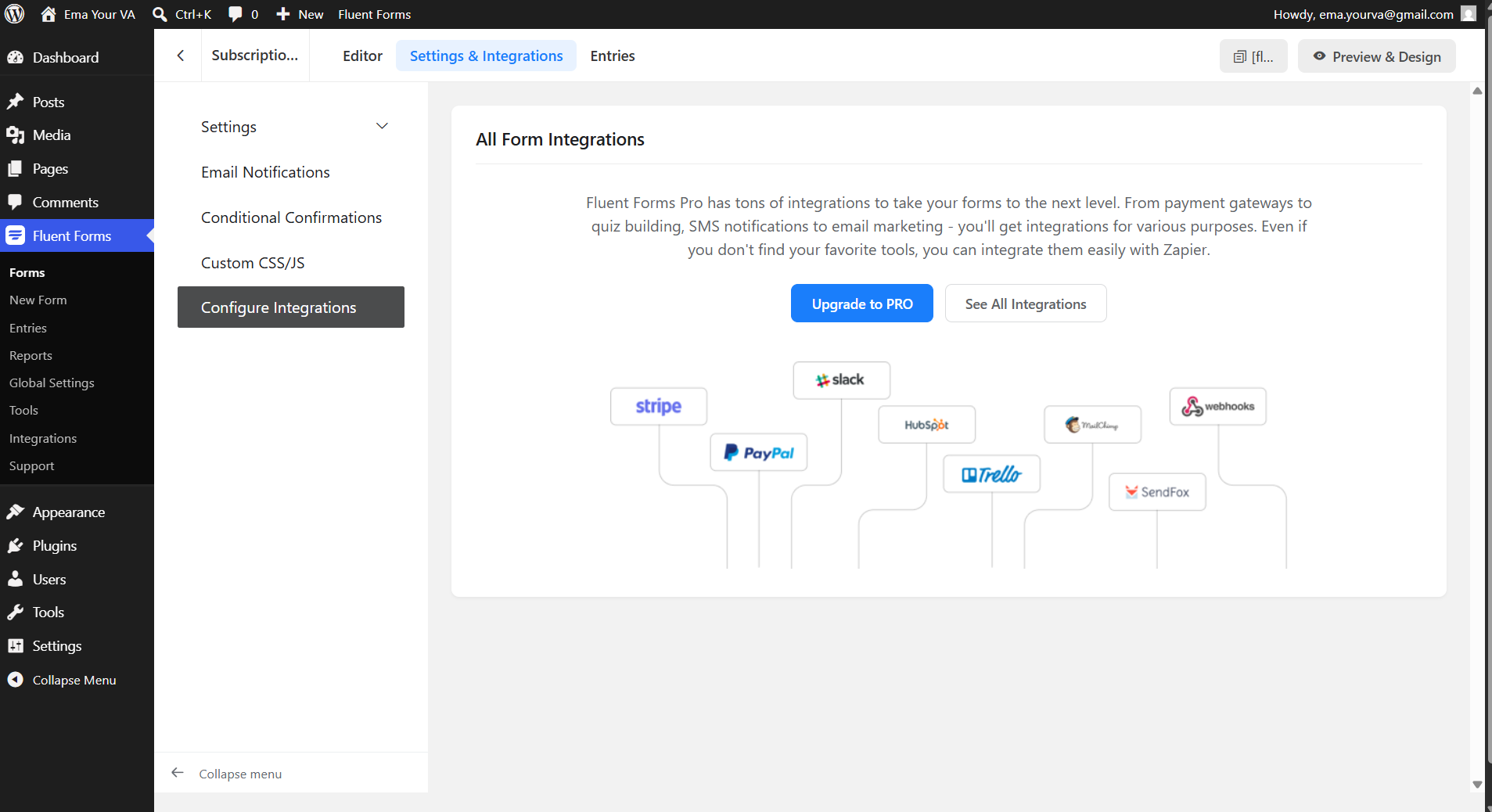Click the left arrow beside Collapse menu
1492x812 pixels.
(x=178, y=773)
